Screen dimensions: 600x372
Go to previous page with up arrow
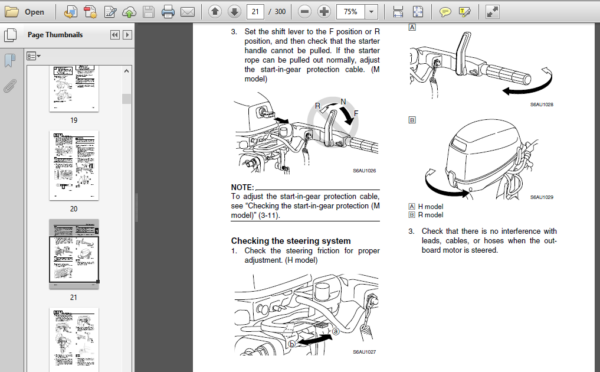pos(215,12)
